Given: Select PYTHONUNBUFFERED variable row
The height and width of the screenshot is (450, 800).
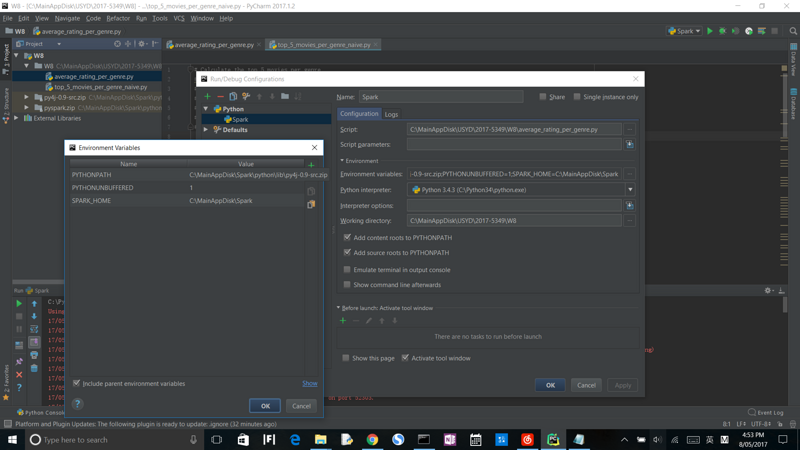Looking at the screenshot, I should pos(187,188).
